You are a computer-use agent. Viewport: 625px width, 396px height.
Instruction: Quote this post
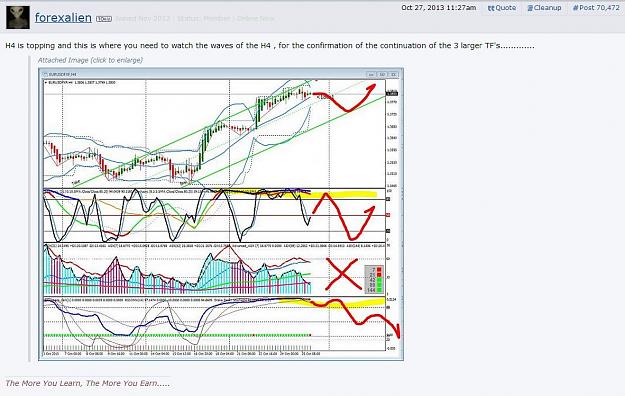coord(502,8)
